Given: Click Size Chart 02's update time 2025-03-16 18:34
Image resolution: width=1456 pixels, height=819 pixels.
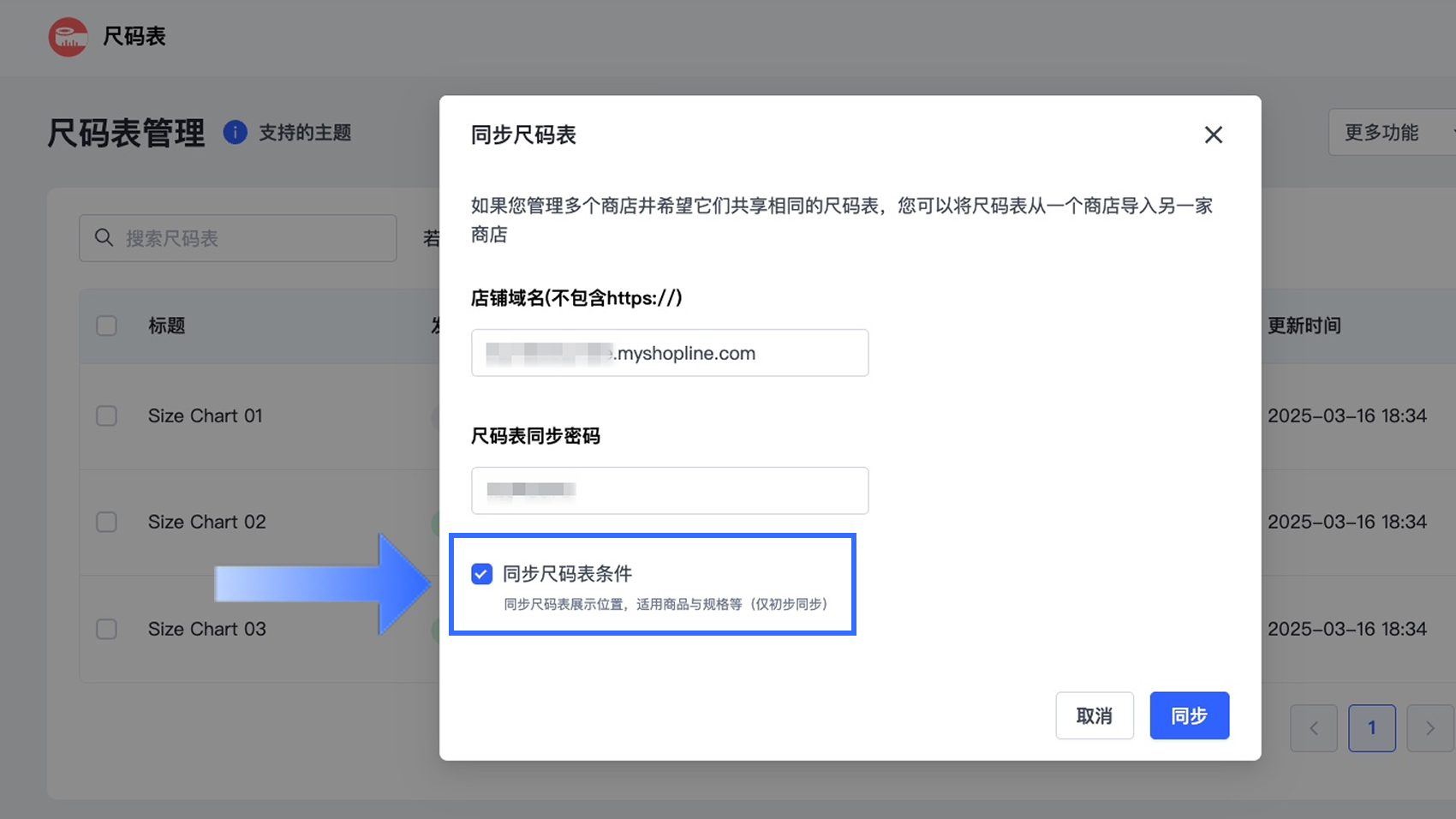Looking at the screenshot, I should coord(1347,522).
